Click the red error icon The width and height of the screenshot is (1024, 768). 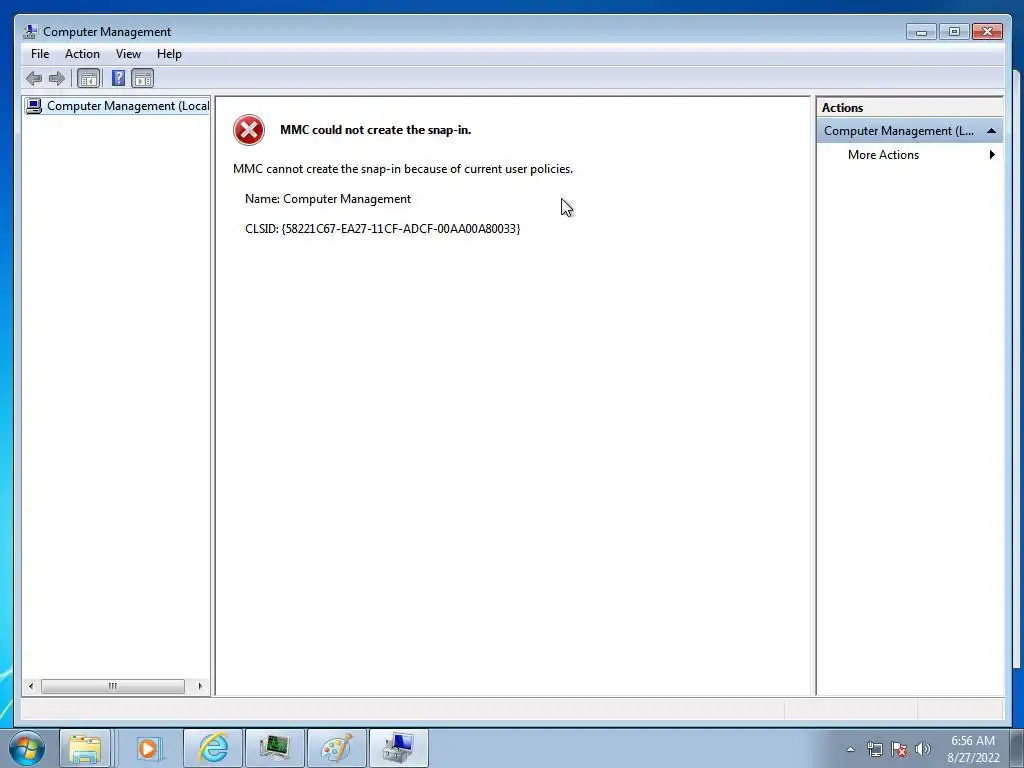249,130
